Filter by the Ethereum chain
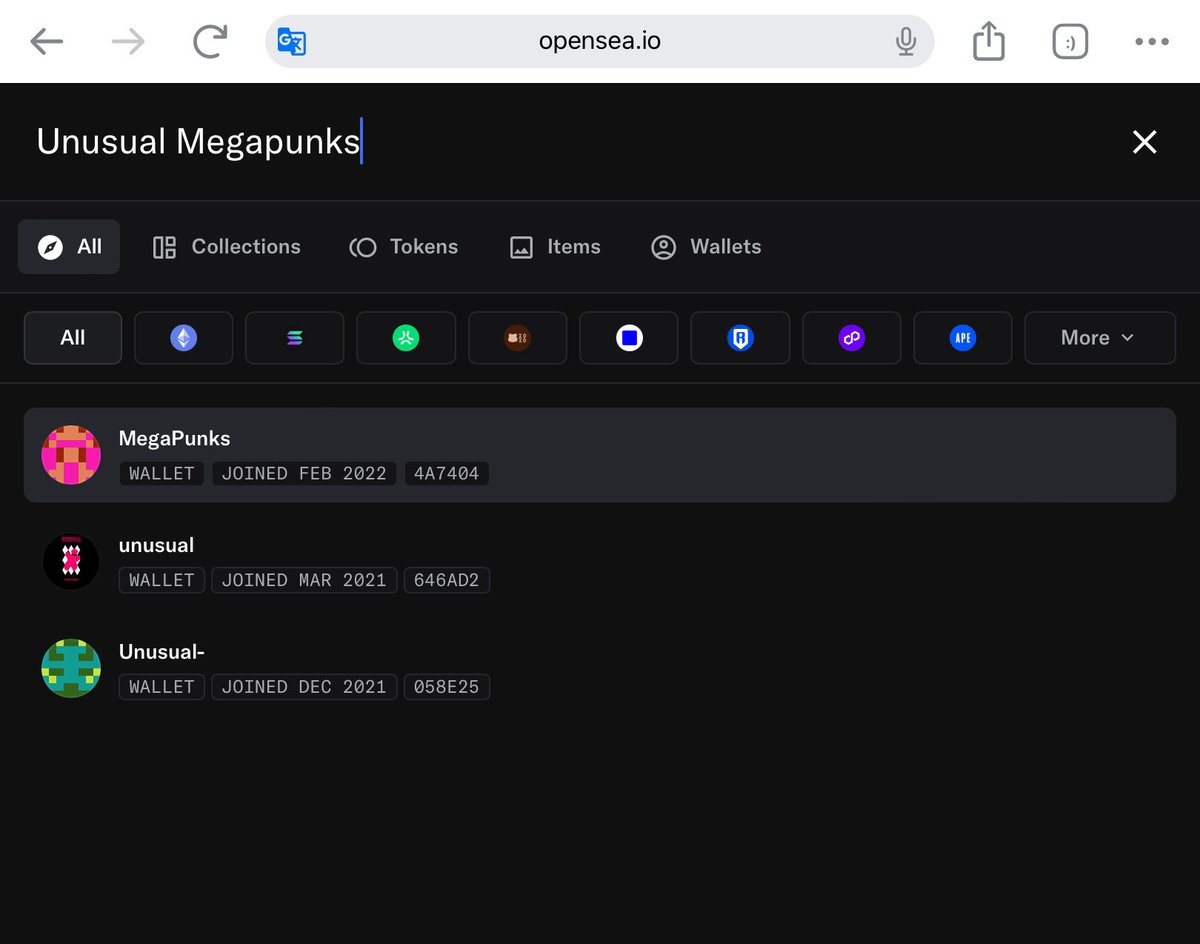Viewport: 1200px width, 944px height. (184, 338)
